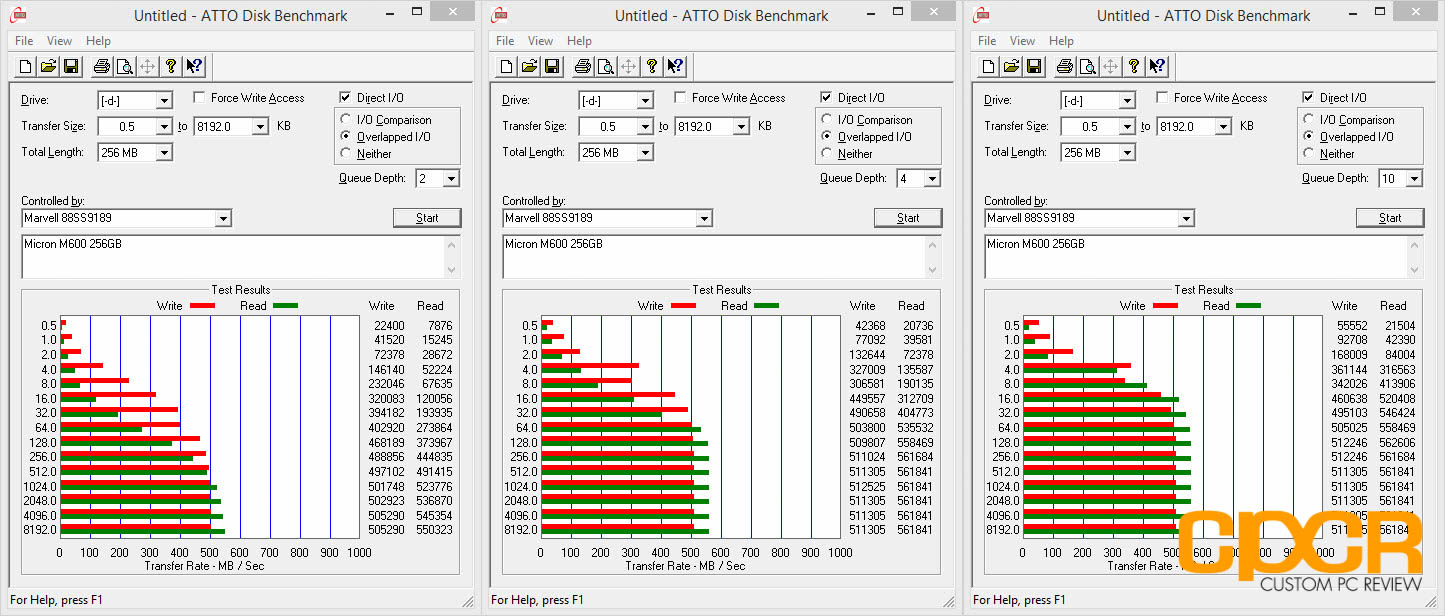Open View menu in left window

click(59, 41)
